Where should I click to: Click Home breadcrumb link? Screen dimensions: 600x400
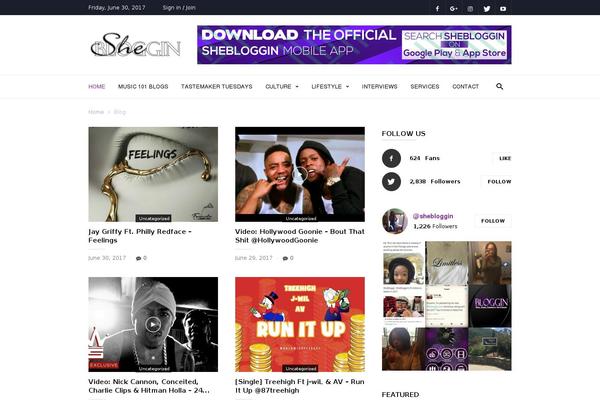96,112
